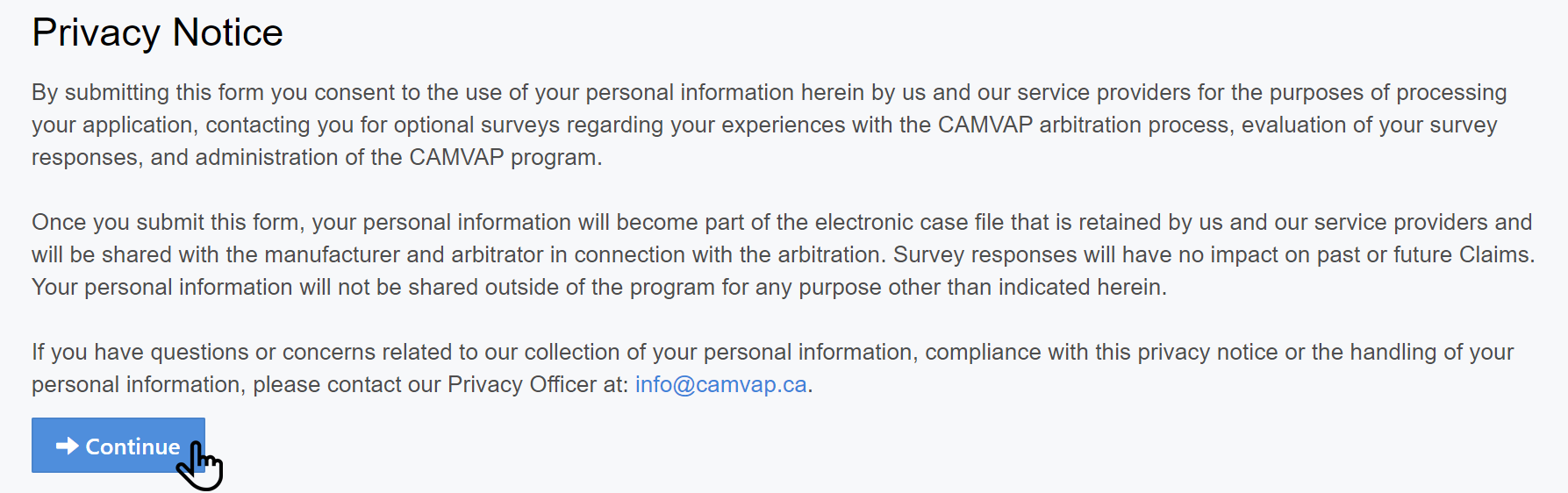Click the phrase "compliance with this privacy notice"
This screenshot has width=1568, height=493.
(x=1101, y=352)
